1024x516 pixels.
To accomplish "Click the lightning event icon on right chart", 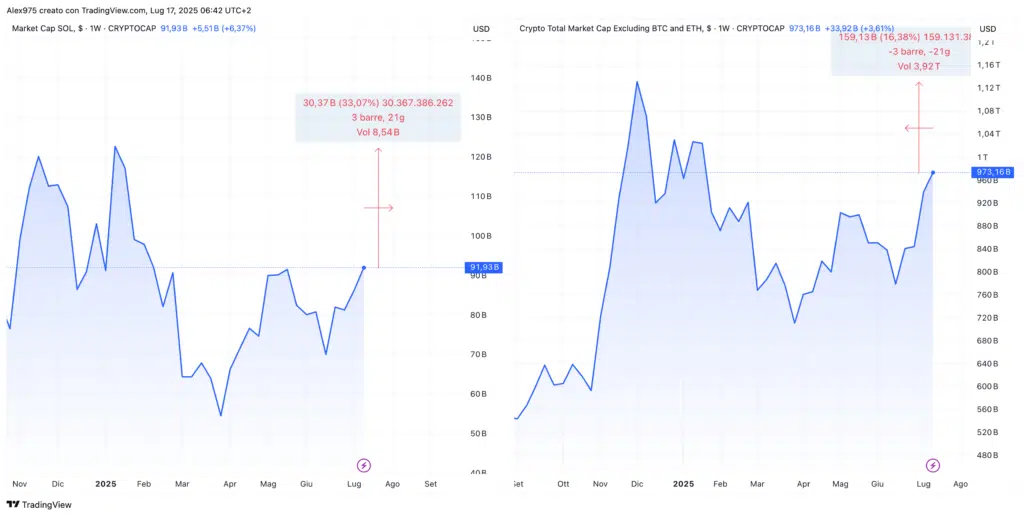I will 932,465.
